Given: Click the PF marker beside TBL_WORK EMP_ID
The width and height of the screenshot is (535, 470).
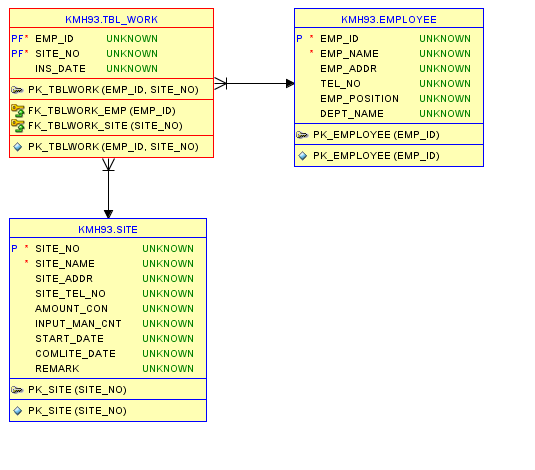Looking at the screenshot, I should (17, 39).
